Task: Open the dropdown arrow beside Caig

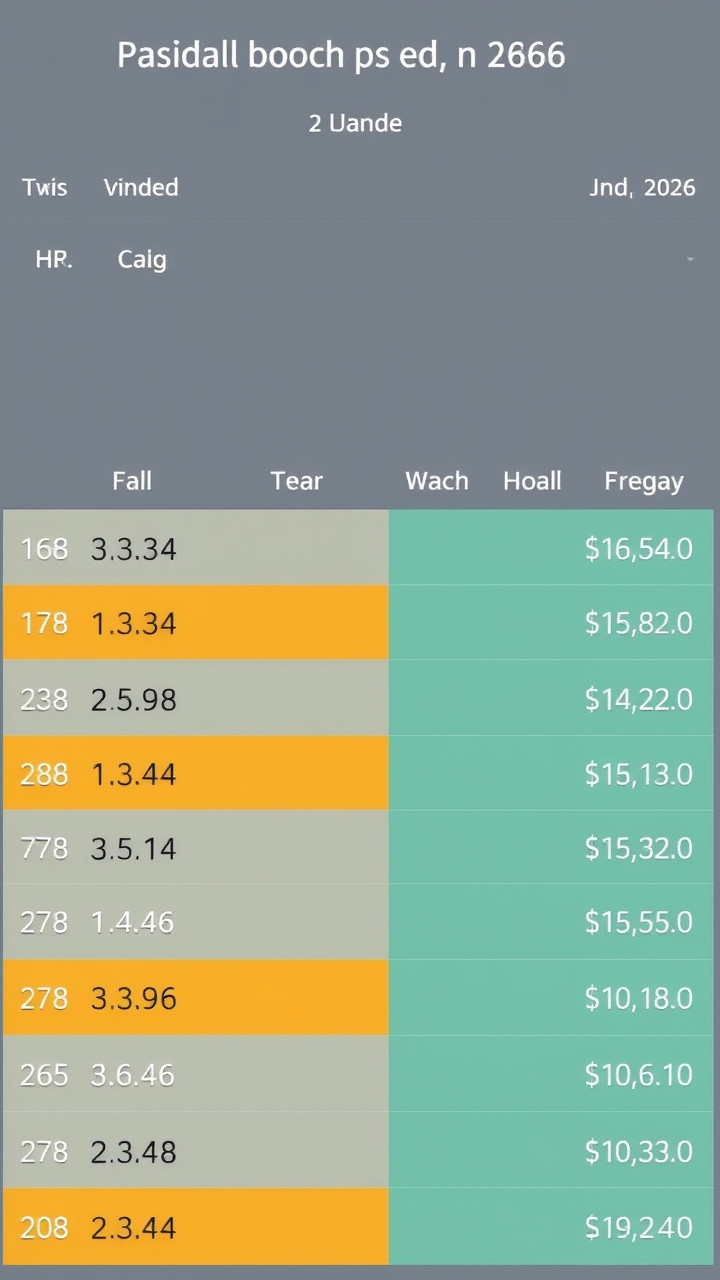Action: [690, 260]
